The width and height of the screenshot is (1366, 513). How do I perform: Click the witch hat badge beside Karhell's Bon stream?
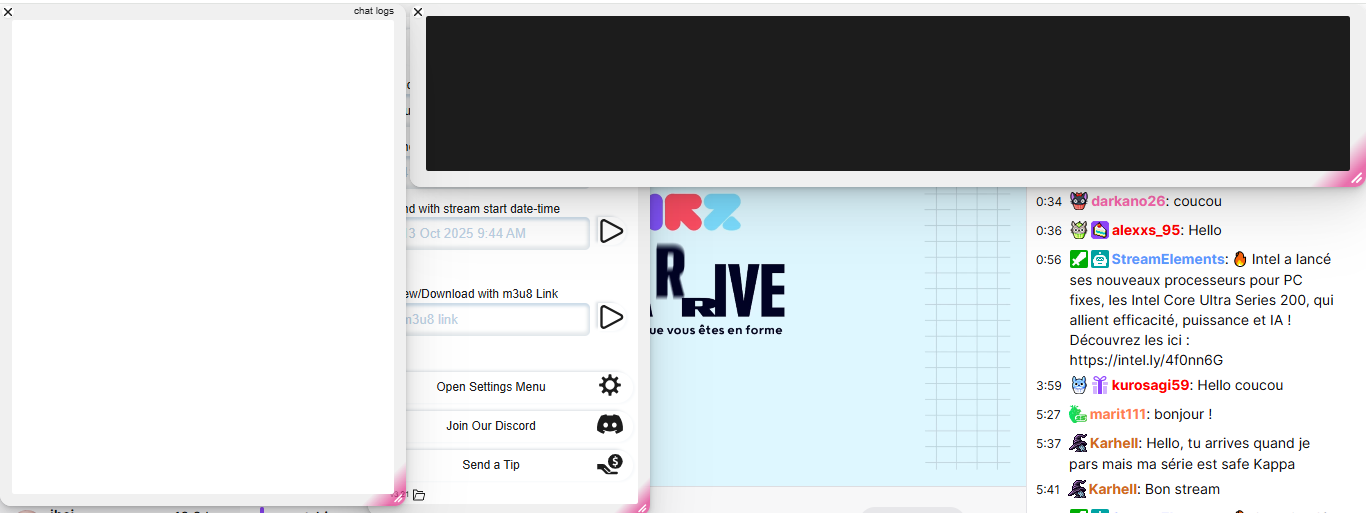pyautogui.click(x=1077, y=489)
